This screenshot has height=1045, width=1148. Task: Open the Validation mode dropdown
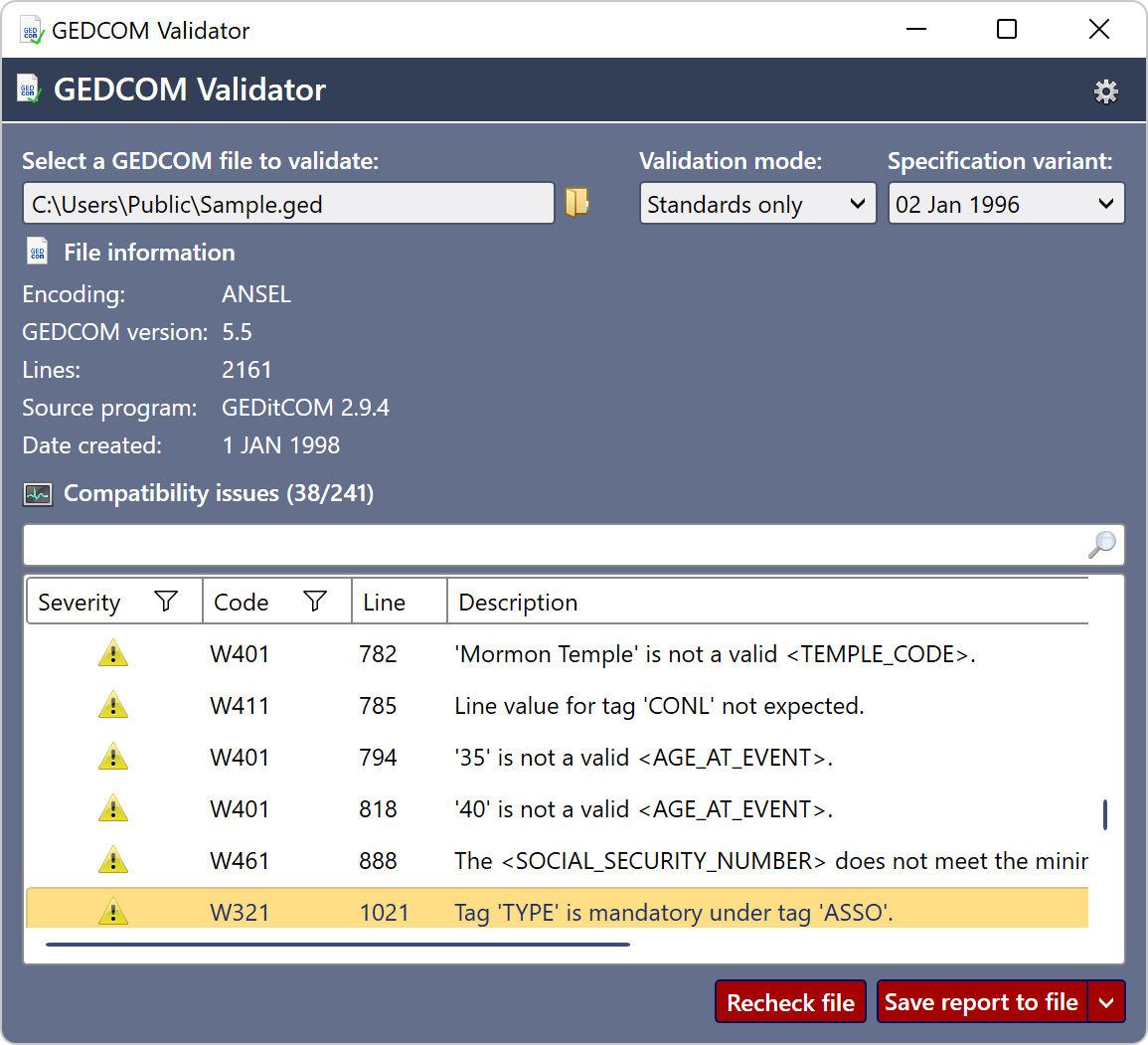point(757,204)
